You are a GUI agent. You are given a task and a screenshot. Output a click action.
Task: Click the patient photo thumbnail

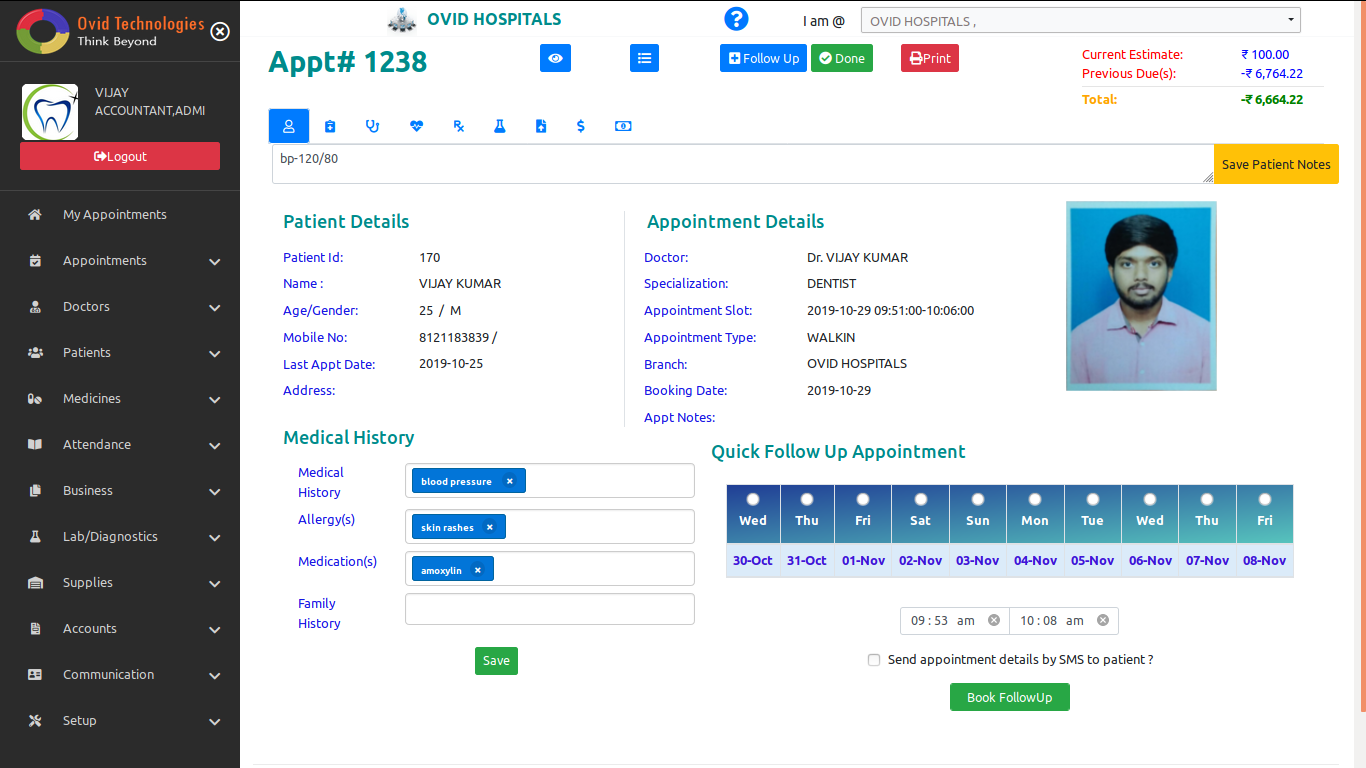click(1141, 296)
